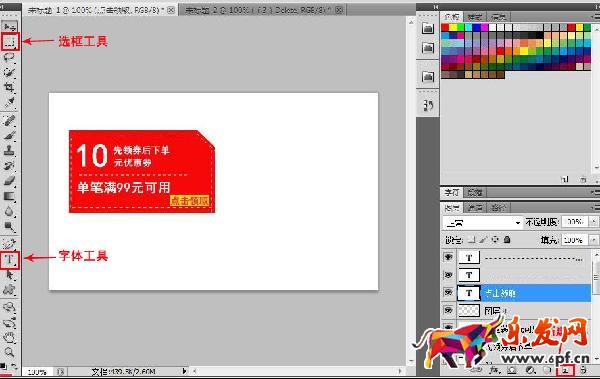The image size is (600, 379).
Task: Add a layer mask
Action: click(x=512, y=370)
